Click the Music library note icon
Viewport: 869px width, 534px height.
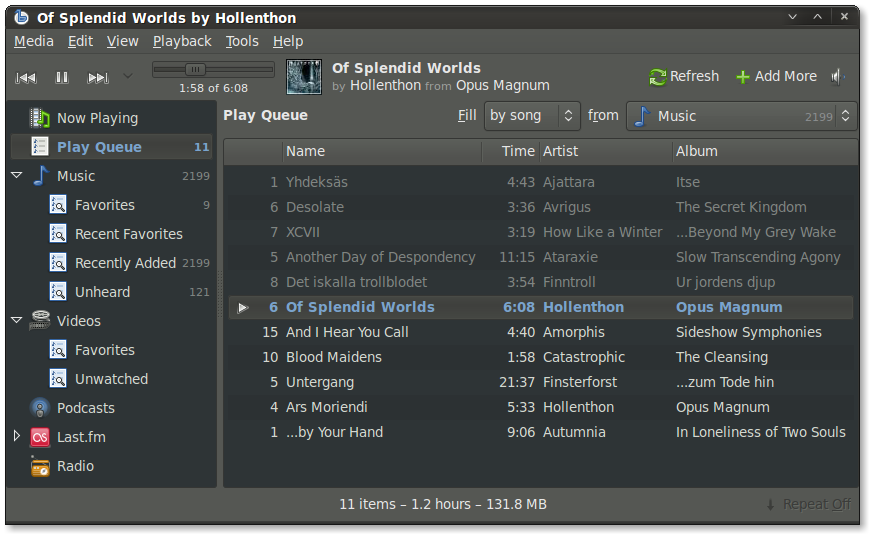(x=41, y=176)
